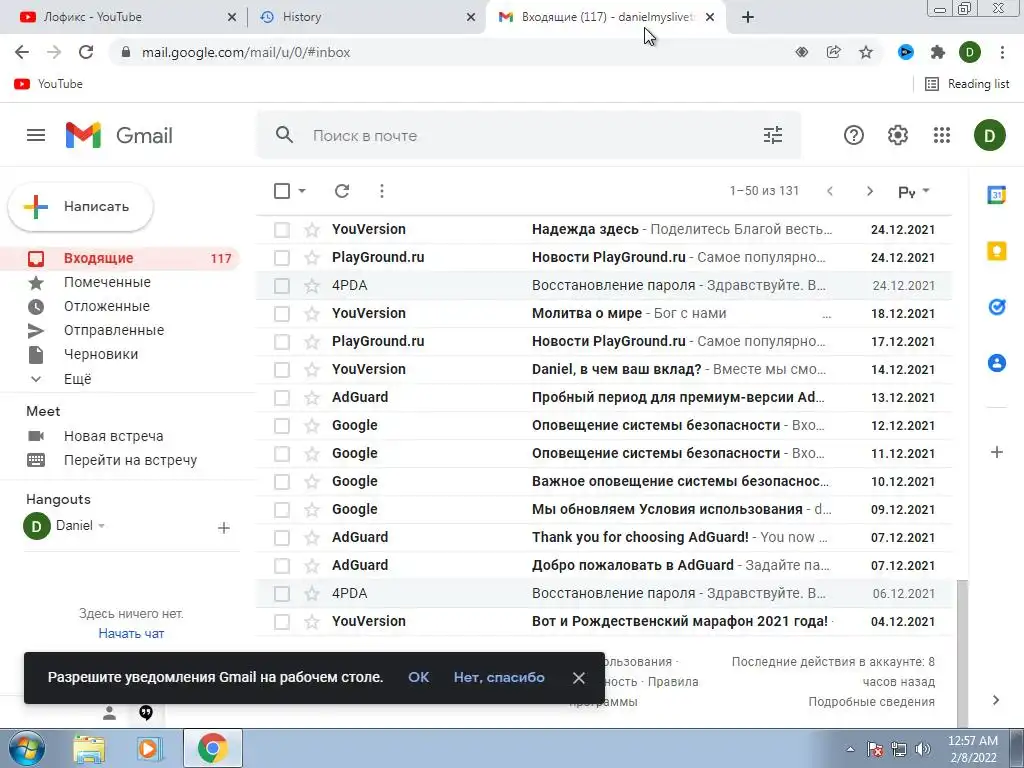
Task: Open Windows Start button
Action: click(26, 748)
